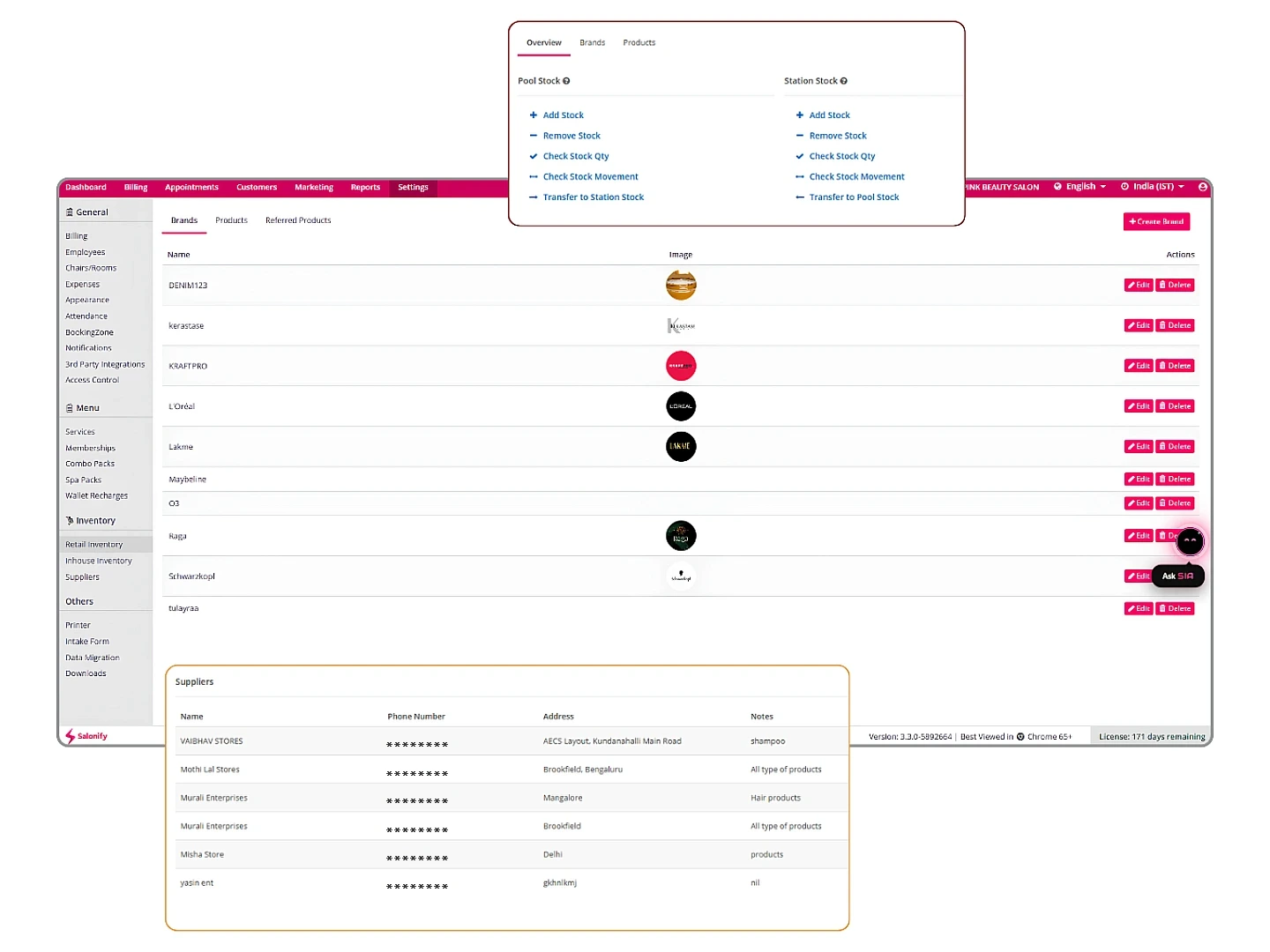The height and width of the screenshot is (952, 1270).
Task: Go to Appointments in the top bar
Action: tap(191, 188)
